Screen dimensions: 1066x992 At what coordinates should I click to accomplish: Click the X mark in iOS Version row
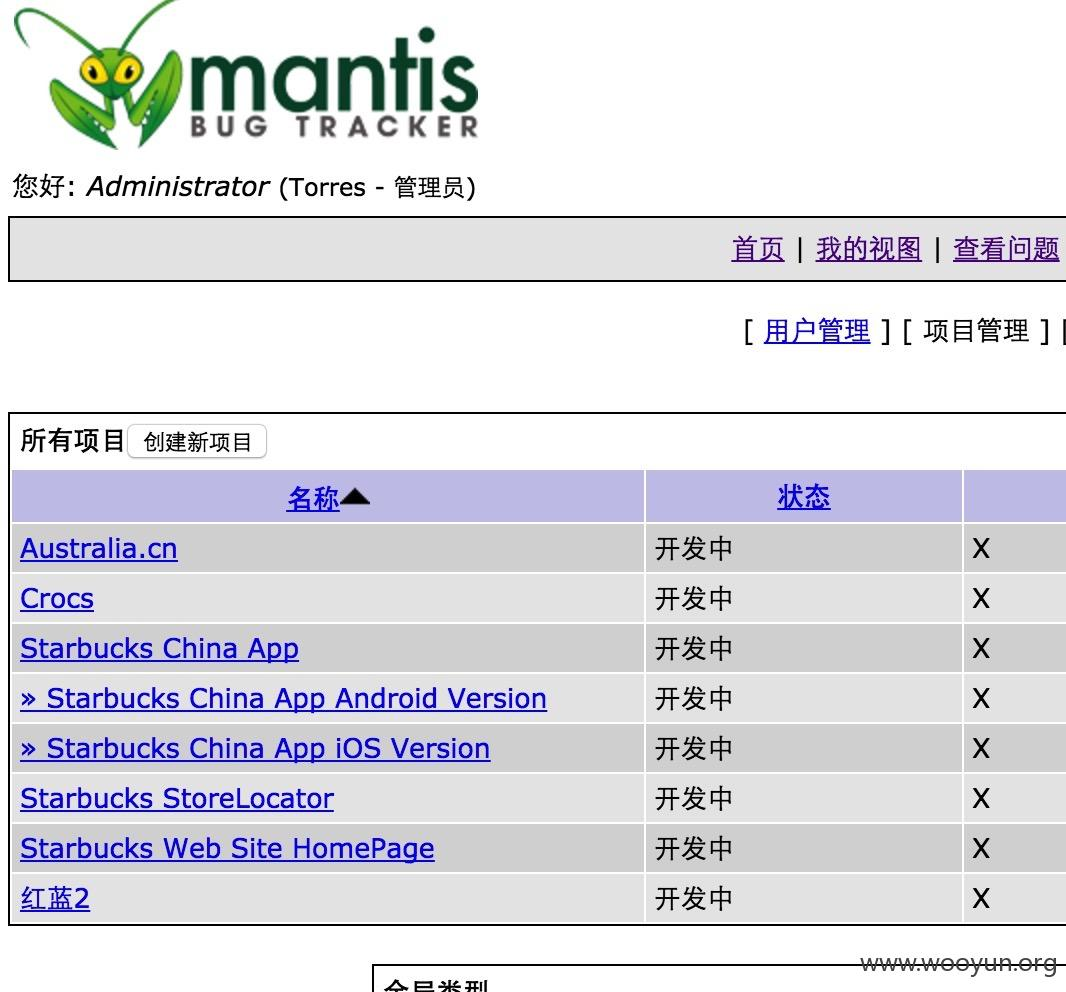[x=981, y=749]
